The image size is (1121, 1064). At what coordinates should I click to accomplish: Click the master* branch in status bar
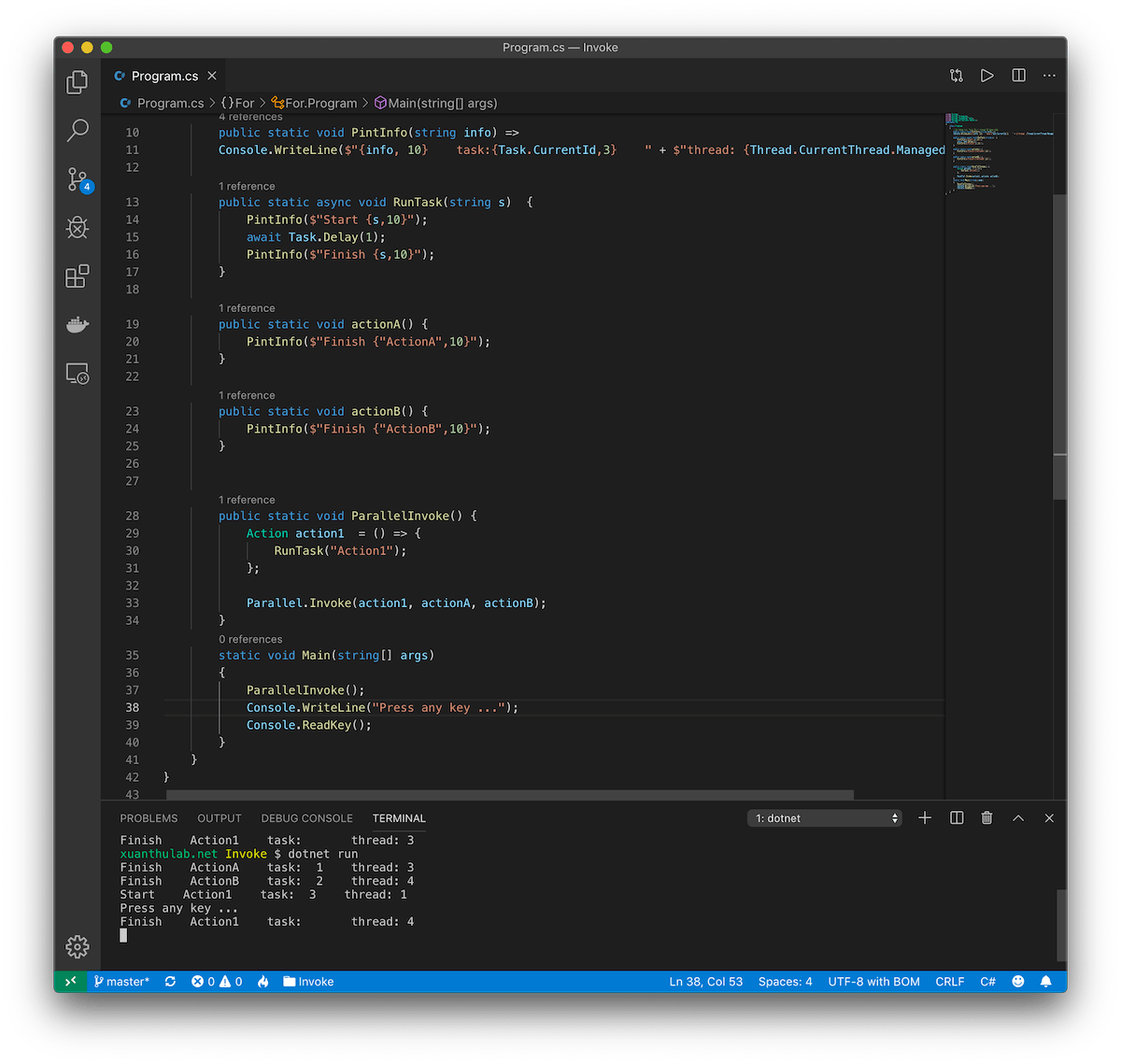point(121,982)
